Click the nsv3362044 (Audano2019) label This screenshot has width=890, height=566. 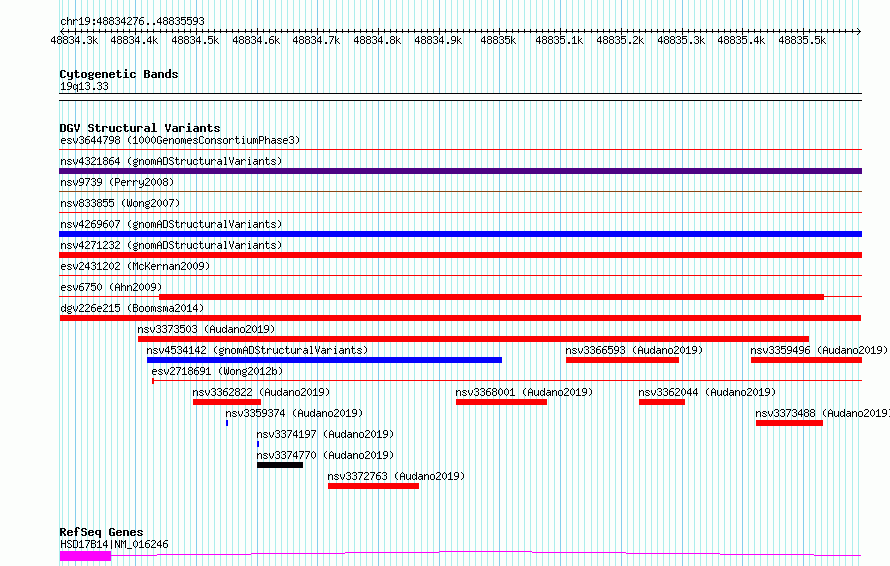707,392
